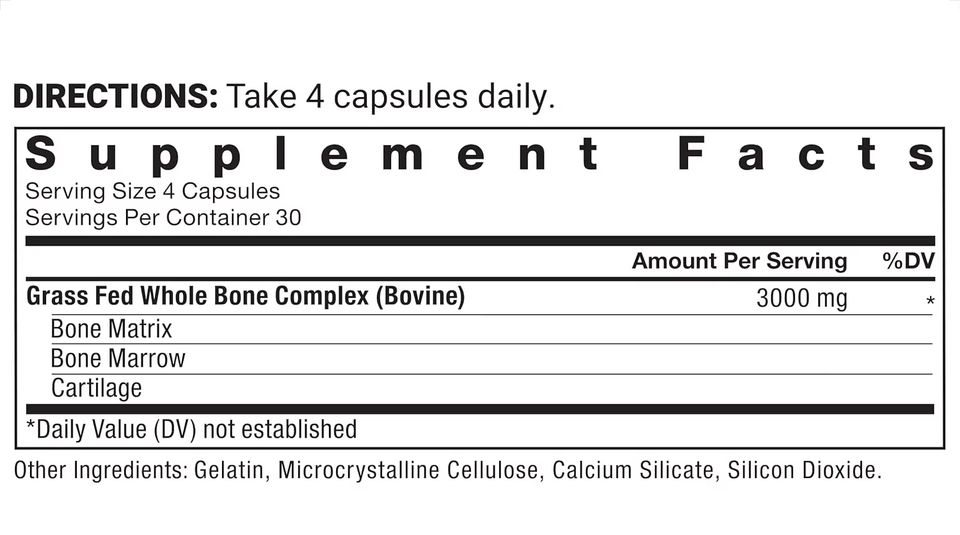Click the word "Facts" in the title
This screenshot has height=535, width=960.
(x=806, y=156)
